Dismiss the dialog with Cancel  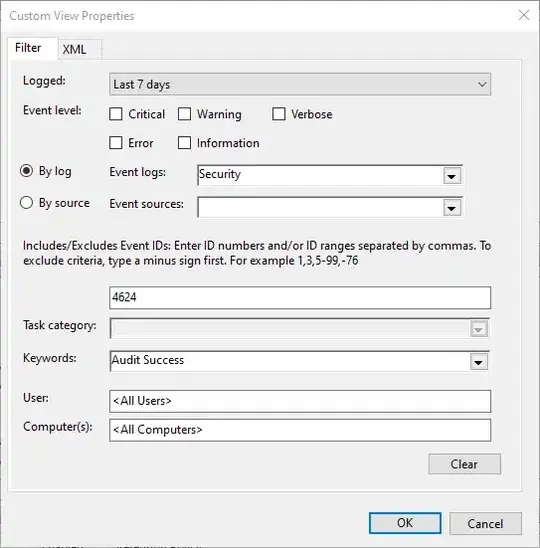pyautogui.click(x=485, y=524)
